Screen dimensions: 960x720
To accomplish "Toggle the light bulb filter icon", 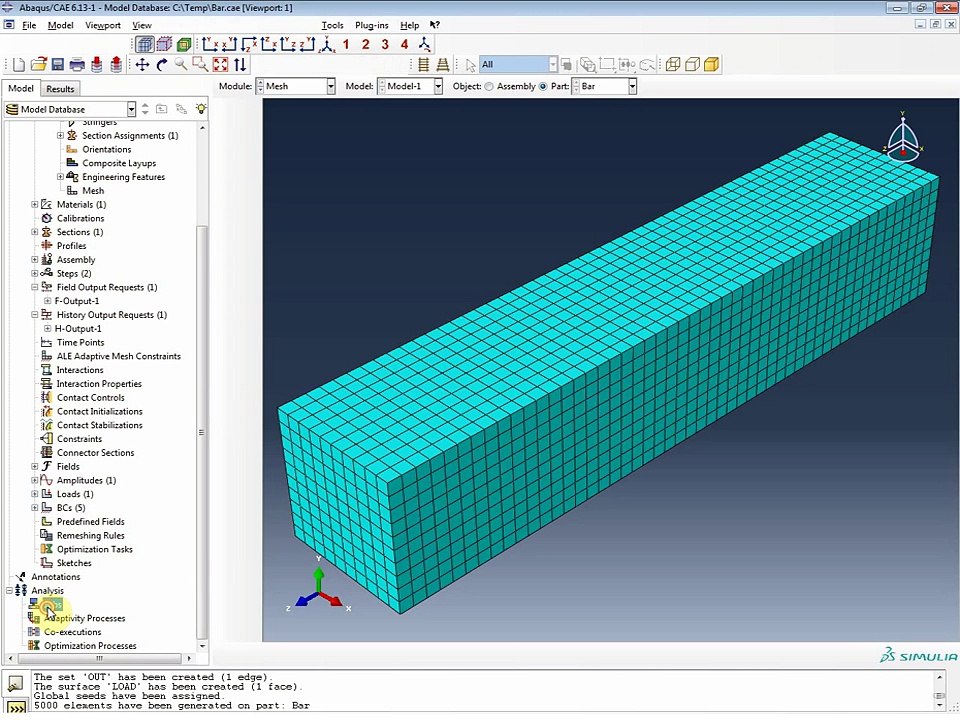I will tap(201, 109).
